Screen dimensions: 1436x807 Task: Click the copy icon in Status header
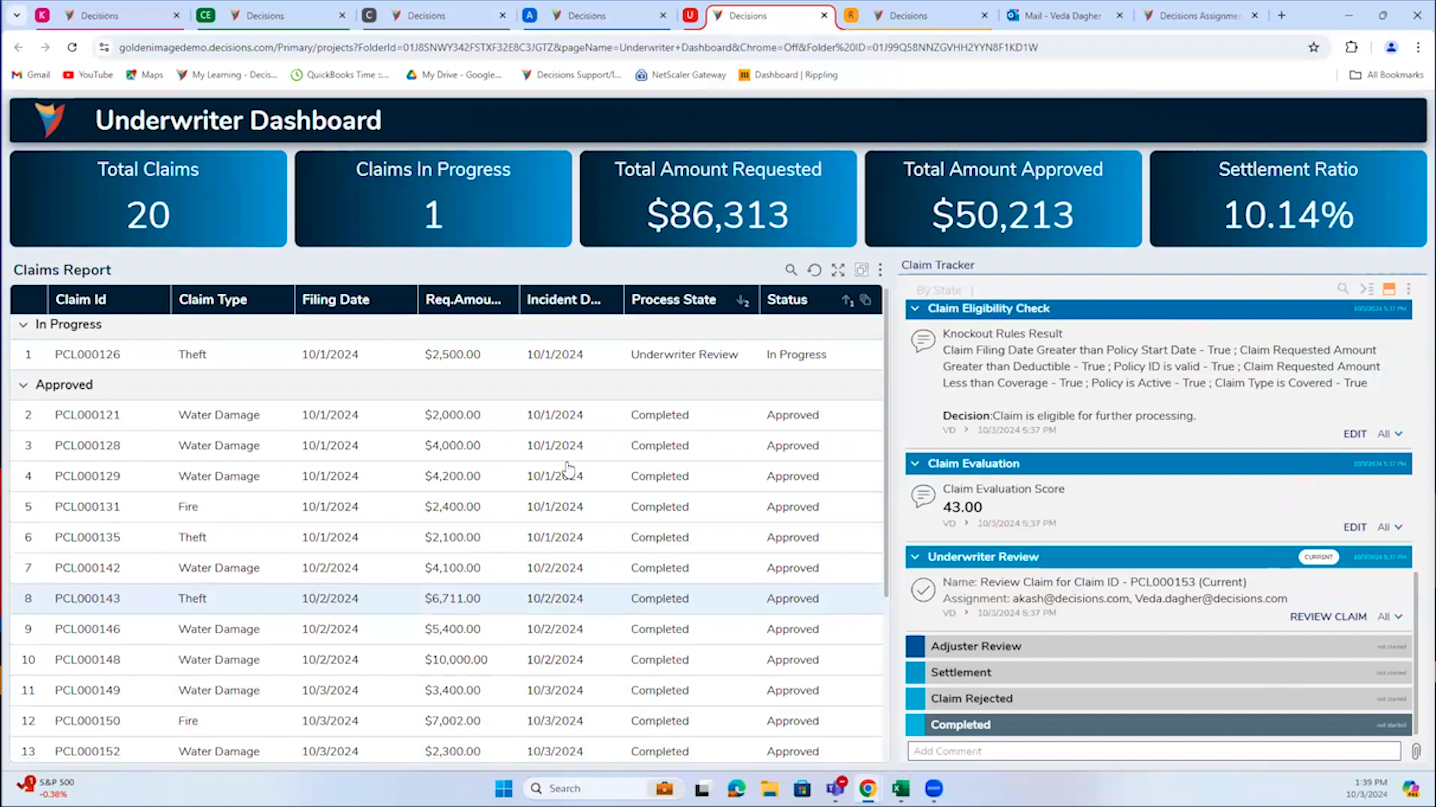pos(866,300)
